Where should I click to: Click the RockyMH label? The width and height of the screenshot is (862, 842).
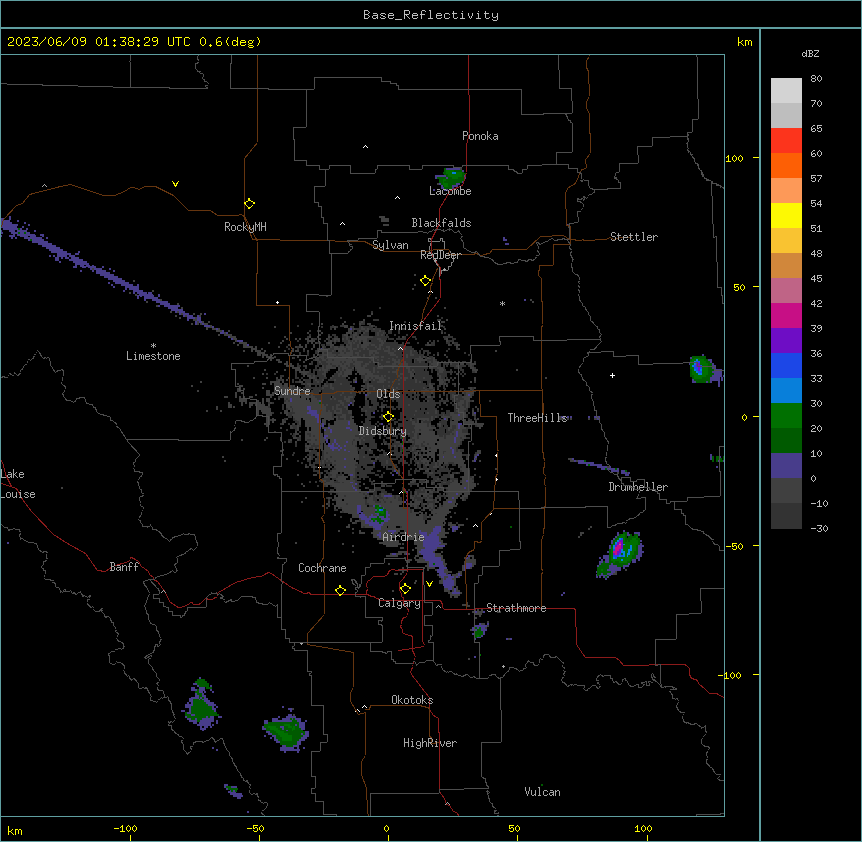[x=245, y=227]
